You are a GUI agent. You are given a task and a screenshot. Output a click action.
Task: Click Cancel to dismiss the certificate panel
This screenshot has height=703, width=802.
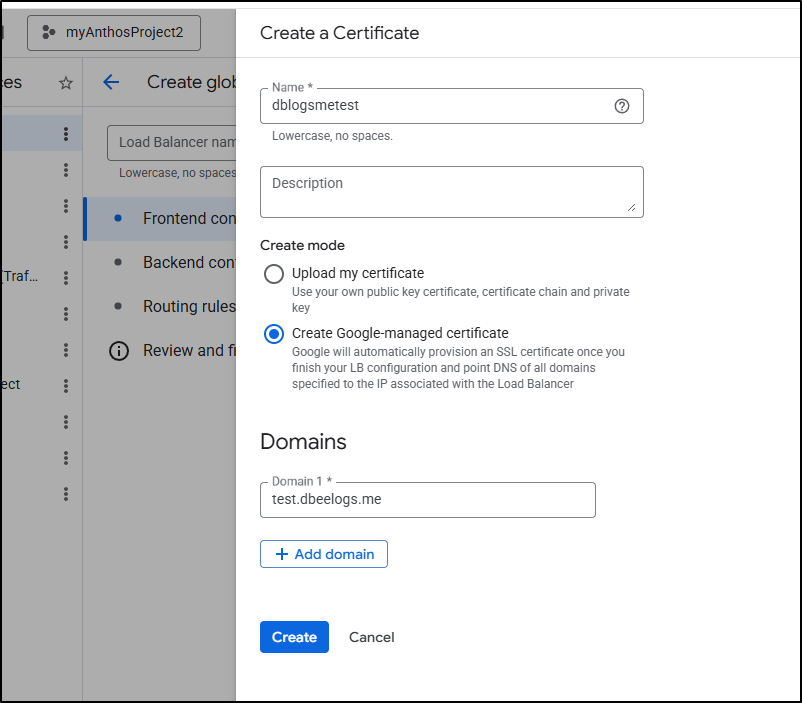tap(371, 637)
